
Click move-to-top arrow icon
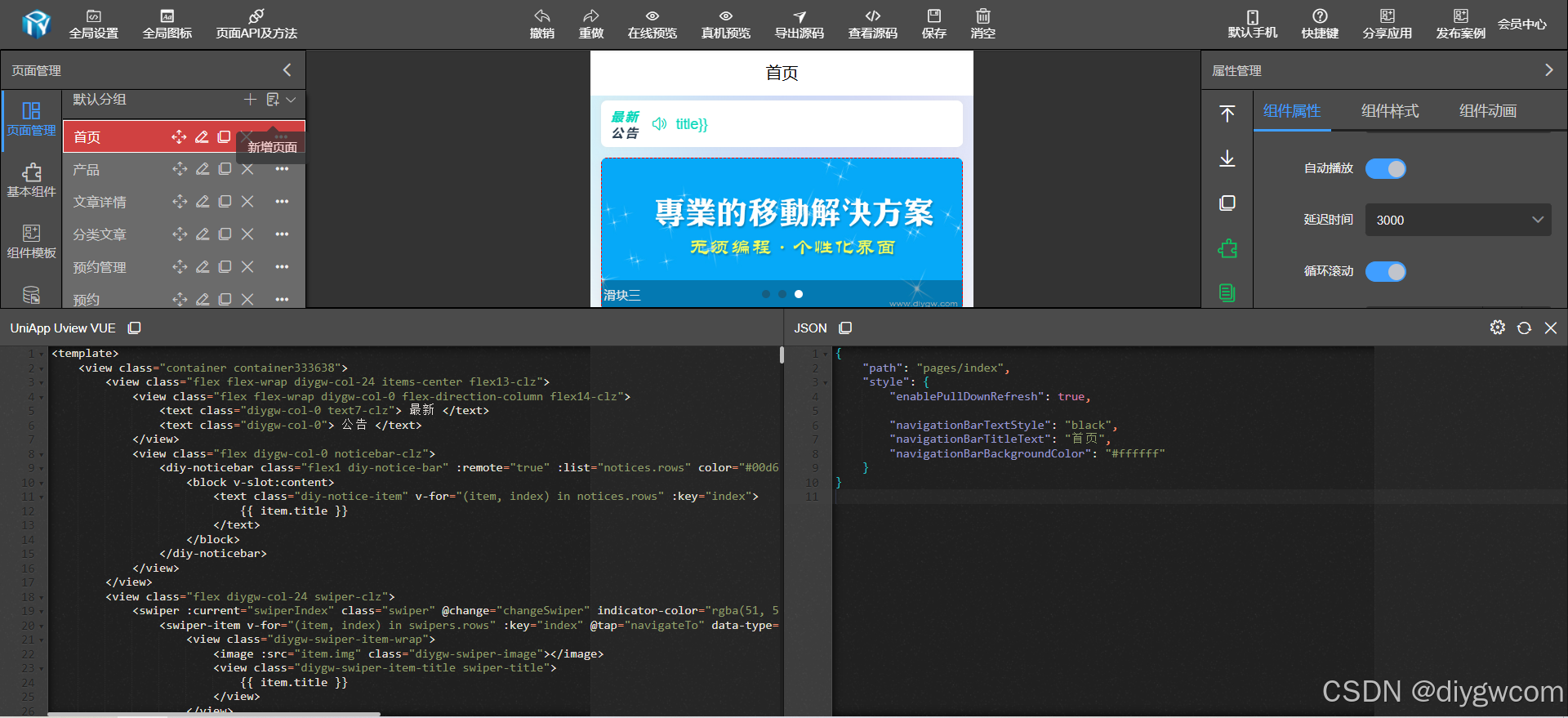click(1227, 114)
